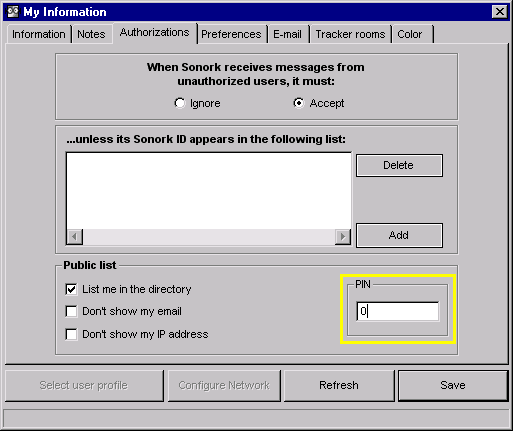The image size is (513, 431).
Task: Enable Don't show my IP address
Action: [71, 334]
